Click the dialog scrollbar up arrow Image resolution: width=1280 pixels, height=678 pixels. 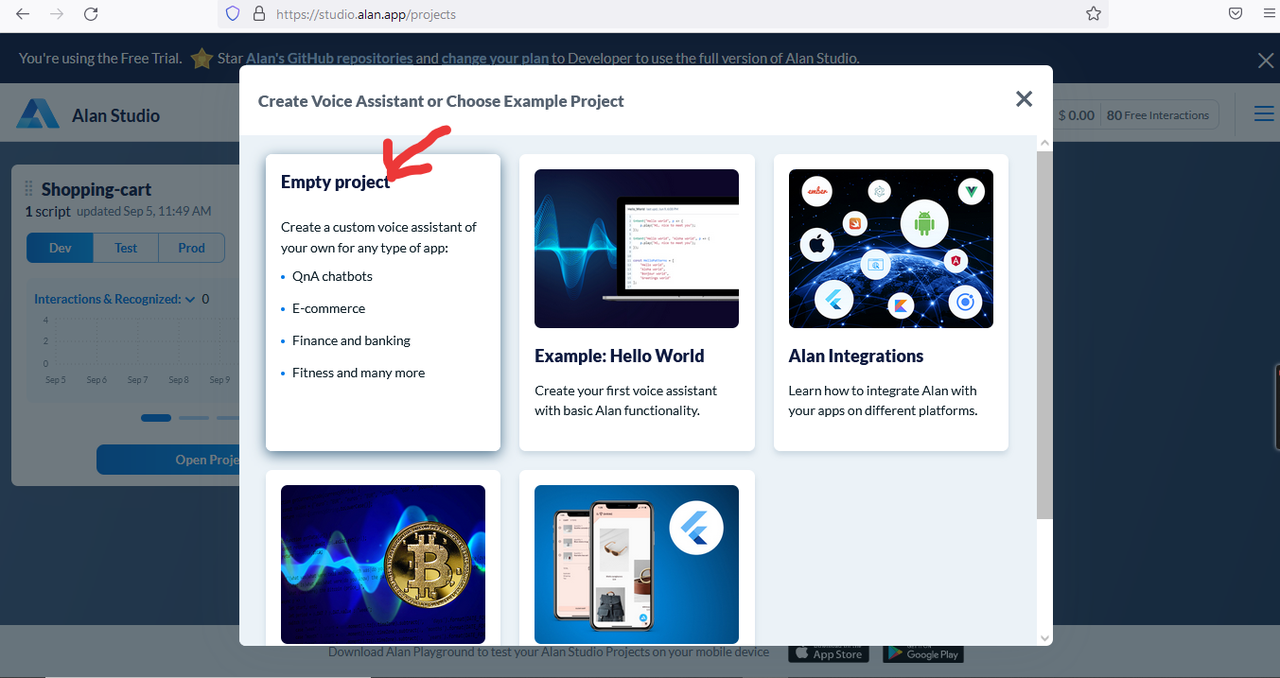tap(1044, 142)
